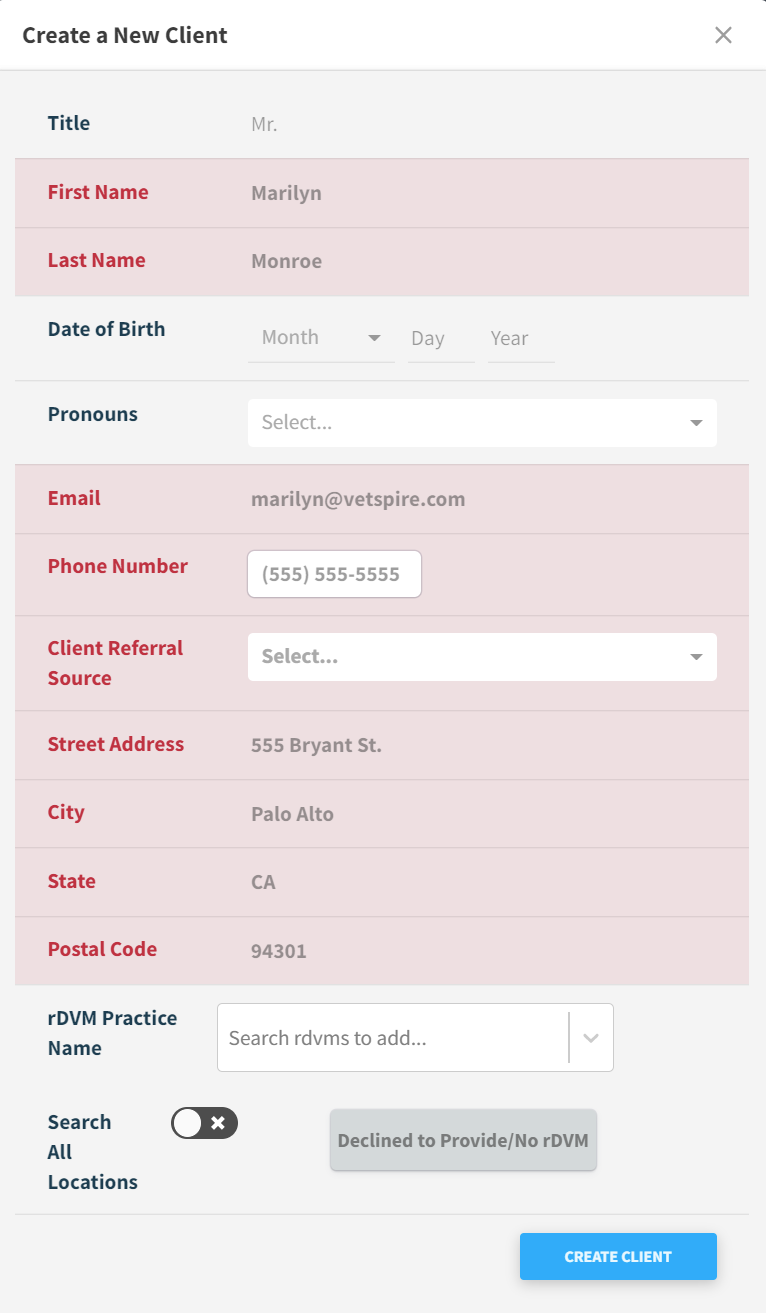Select the Last Name field
This screenshot has height=1313, width=766.
pos(480,261)
